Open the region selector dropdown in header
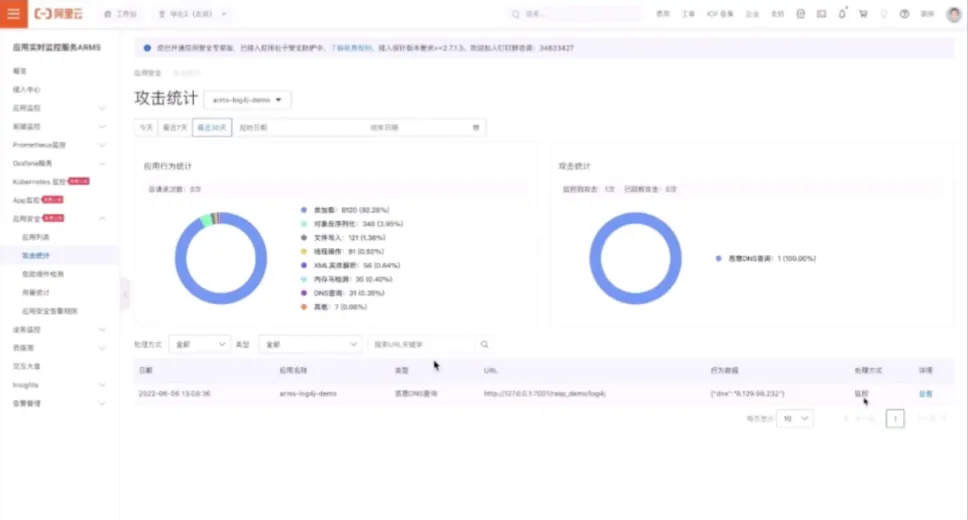 pyautogui.click(x=193, y=14)
